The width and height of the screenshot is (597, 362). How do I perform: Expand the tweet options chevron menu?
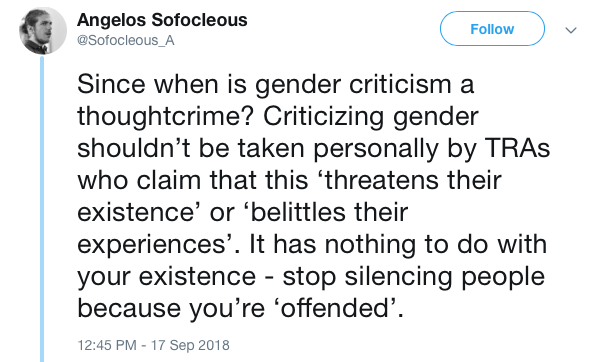pyautogui.click(x=571, y=30)
